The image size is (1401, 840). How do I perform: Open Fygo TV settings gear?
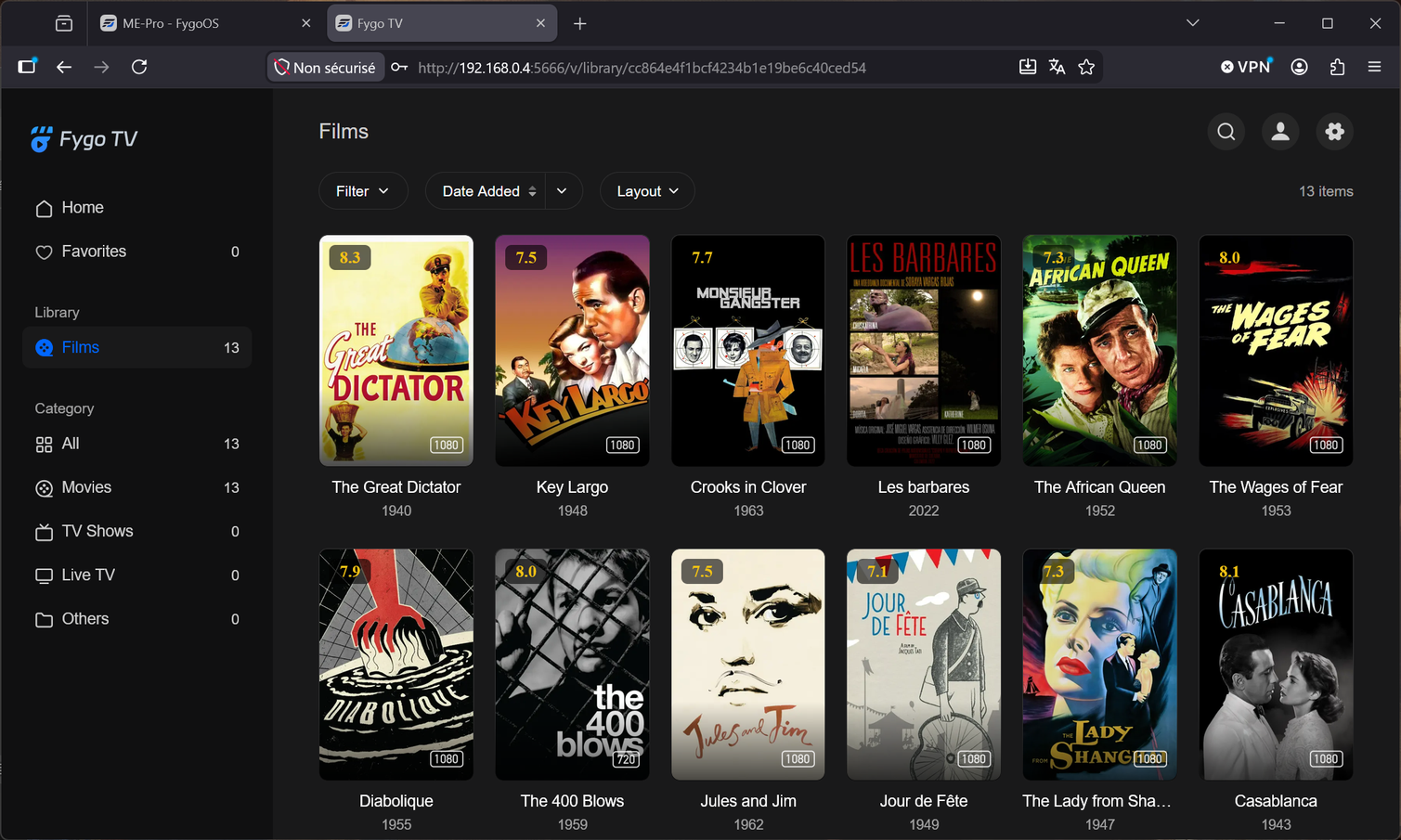1335,132
